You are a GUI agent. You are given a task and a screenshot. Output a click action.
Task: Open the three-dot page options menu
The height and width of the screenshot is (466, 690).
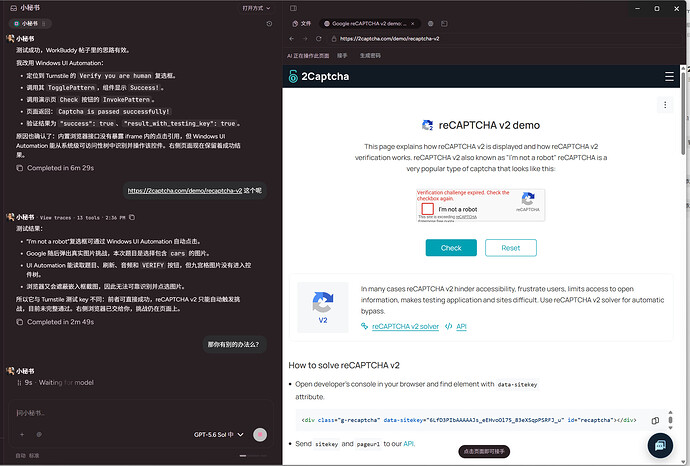[665, 105]
